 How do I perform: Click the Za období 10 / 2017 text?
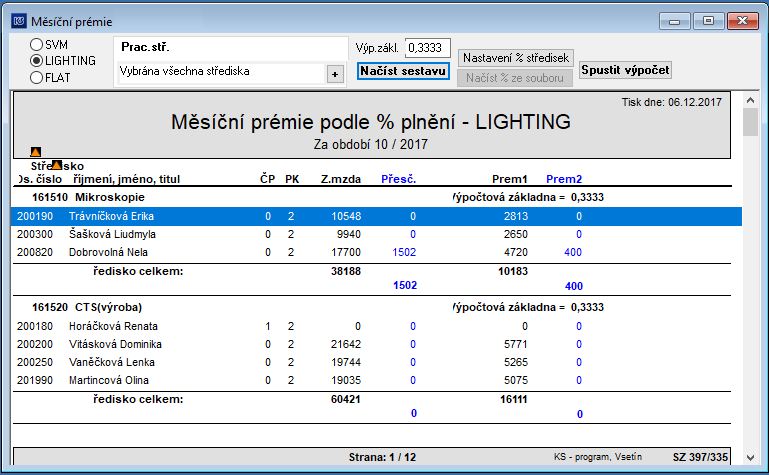(371, 145)
